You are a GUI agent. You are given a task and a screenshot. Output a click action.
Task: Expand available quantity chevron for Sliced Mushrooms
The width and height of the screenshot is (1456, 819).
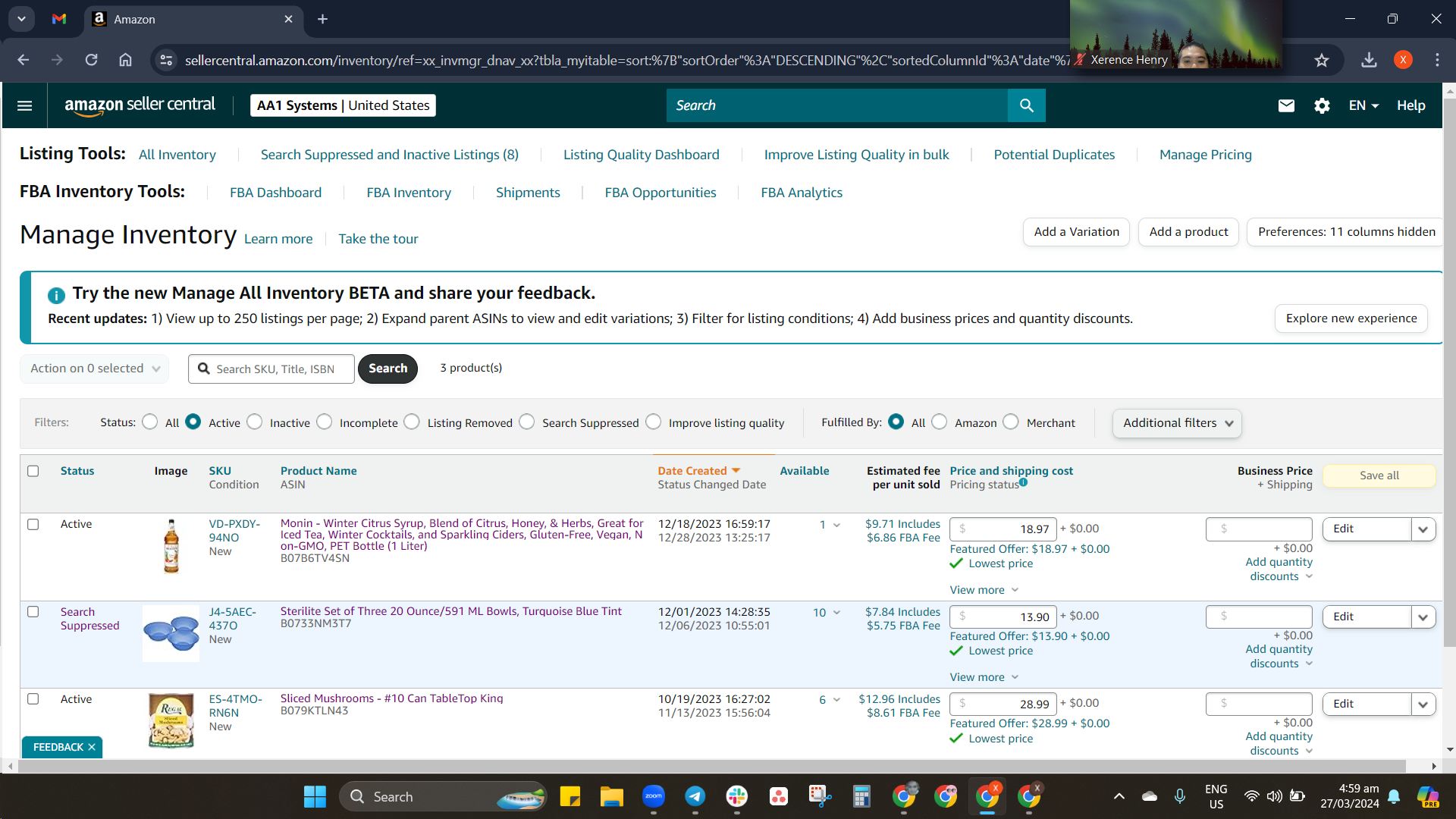836,700
